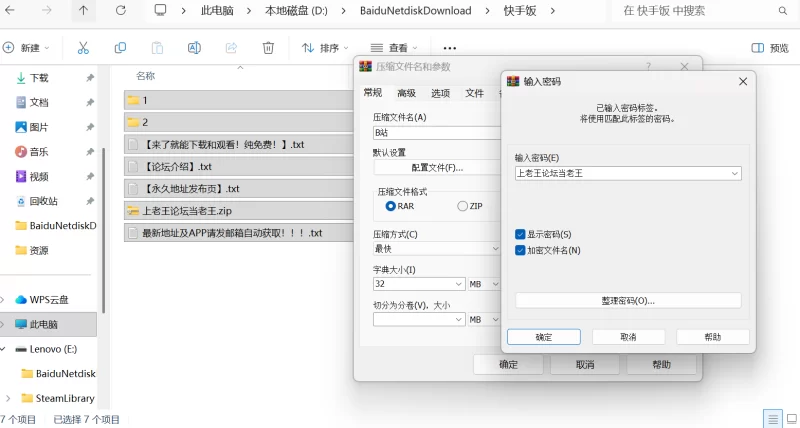The image size is (800, 428).
Task: Copy selected items via the toolbar copy icon
Action: click(x=120, y=48)
